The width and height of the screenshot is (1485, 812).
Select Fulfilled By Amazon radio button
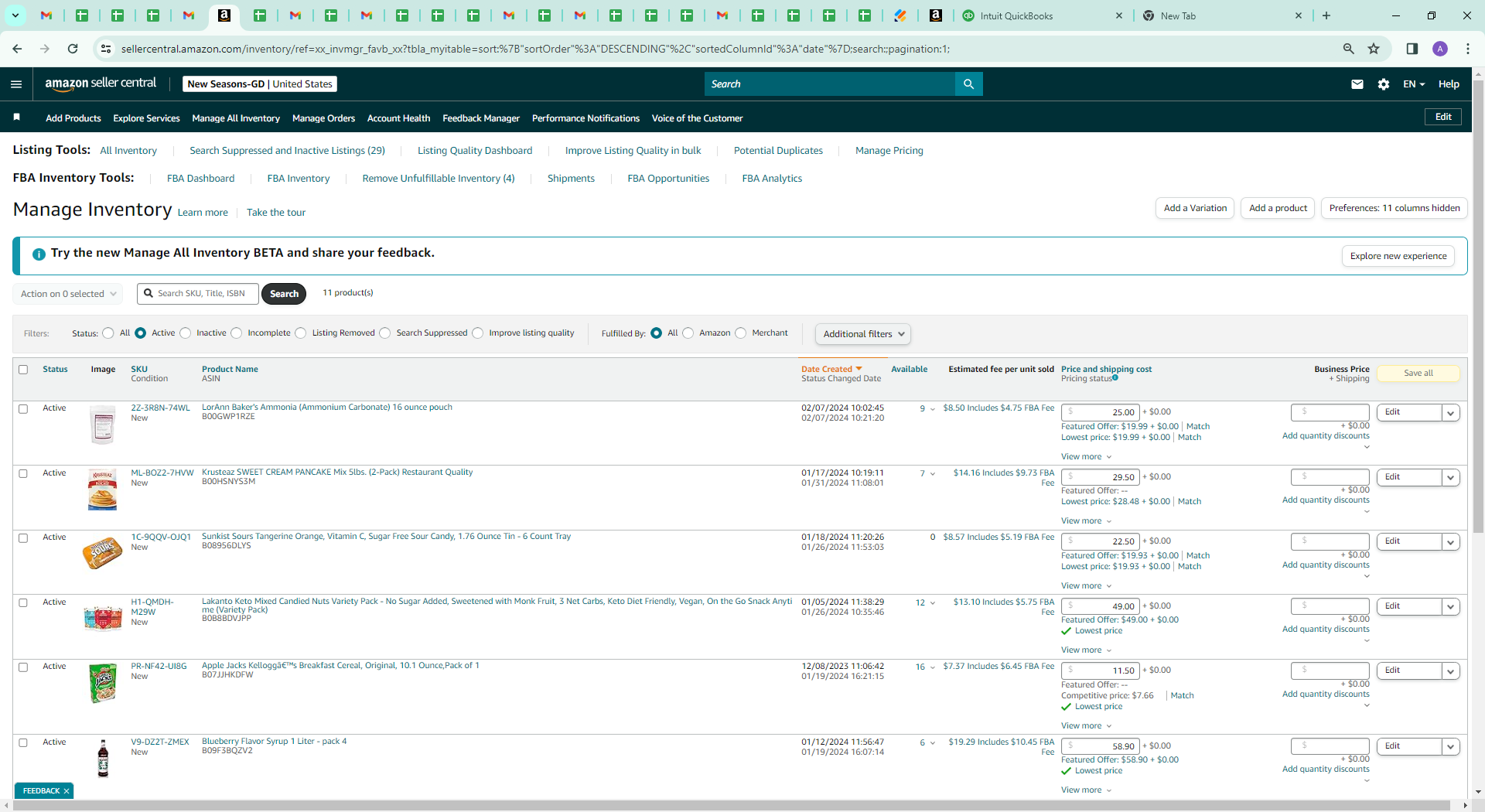coord(688,333)
